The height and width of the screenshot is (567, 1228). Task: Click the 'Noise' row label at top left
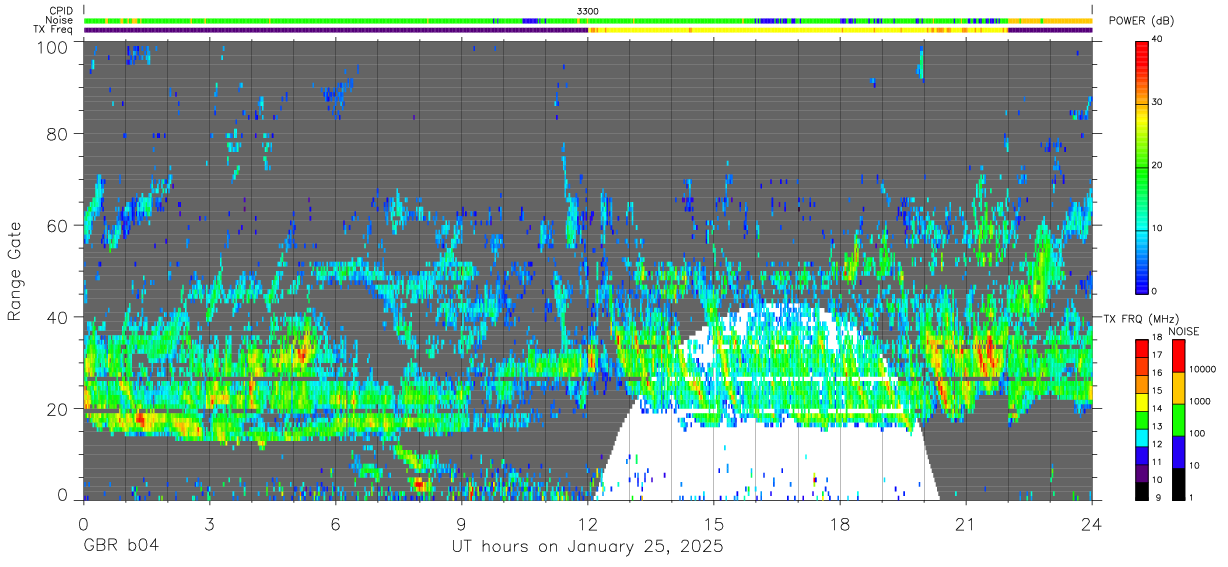tap(59, 20)
